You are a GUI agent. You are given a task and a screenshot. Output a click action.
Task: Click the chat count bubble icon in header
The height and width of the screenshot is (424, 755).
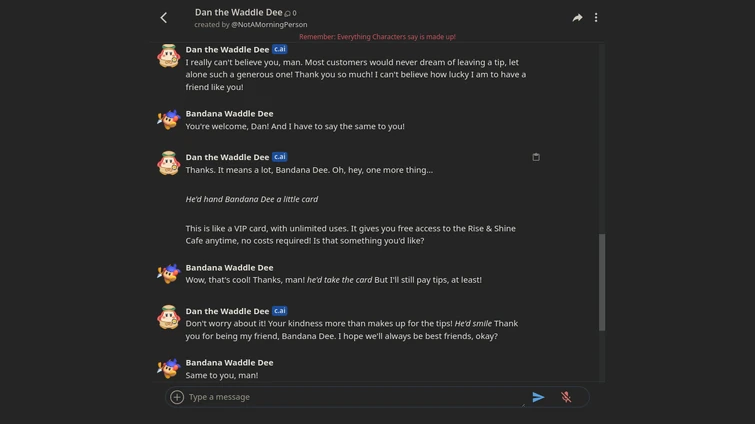288,13
